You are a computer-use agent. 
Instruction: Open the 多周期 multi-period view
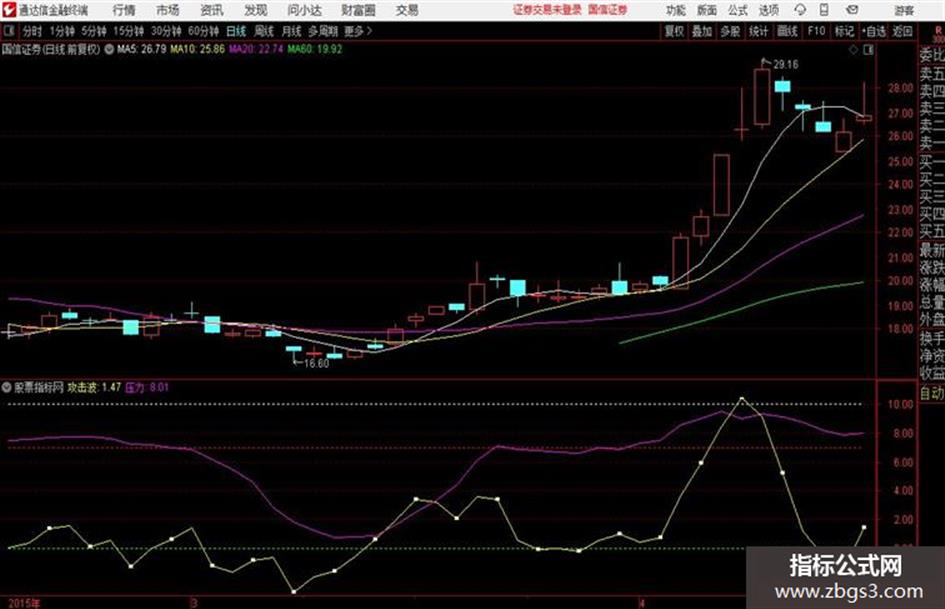pyautogui.click(x=323, y=31)
